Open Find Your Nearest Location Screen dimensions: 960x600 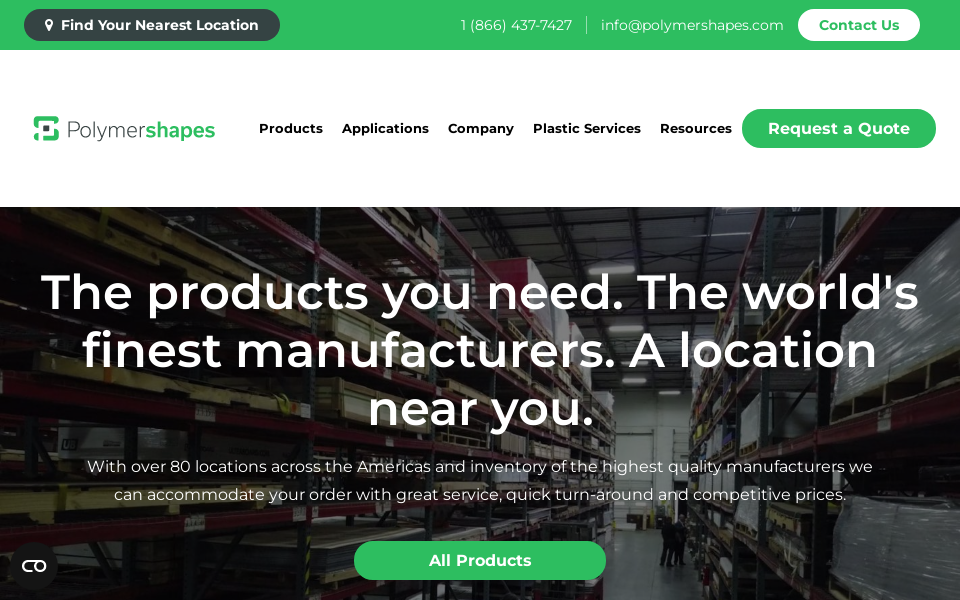pos(152,25)
